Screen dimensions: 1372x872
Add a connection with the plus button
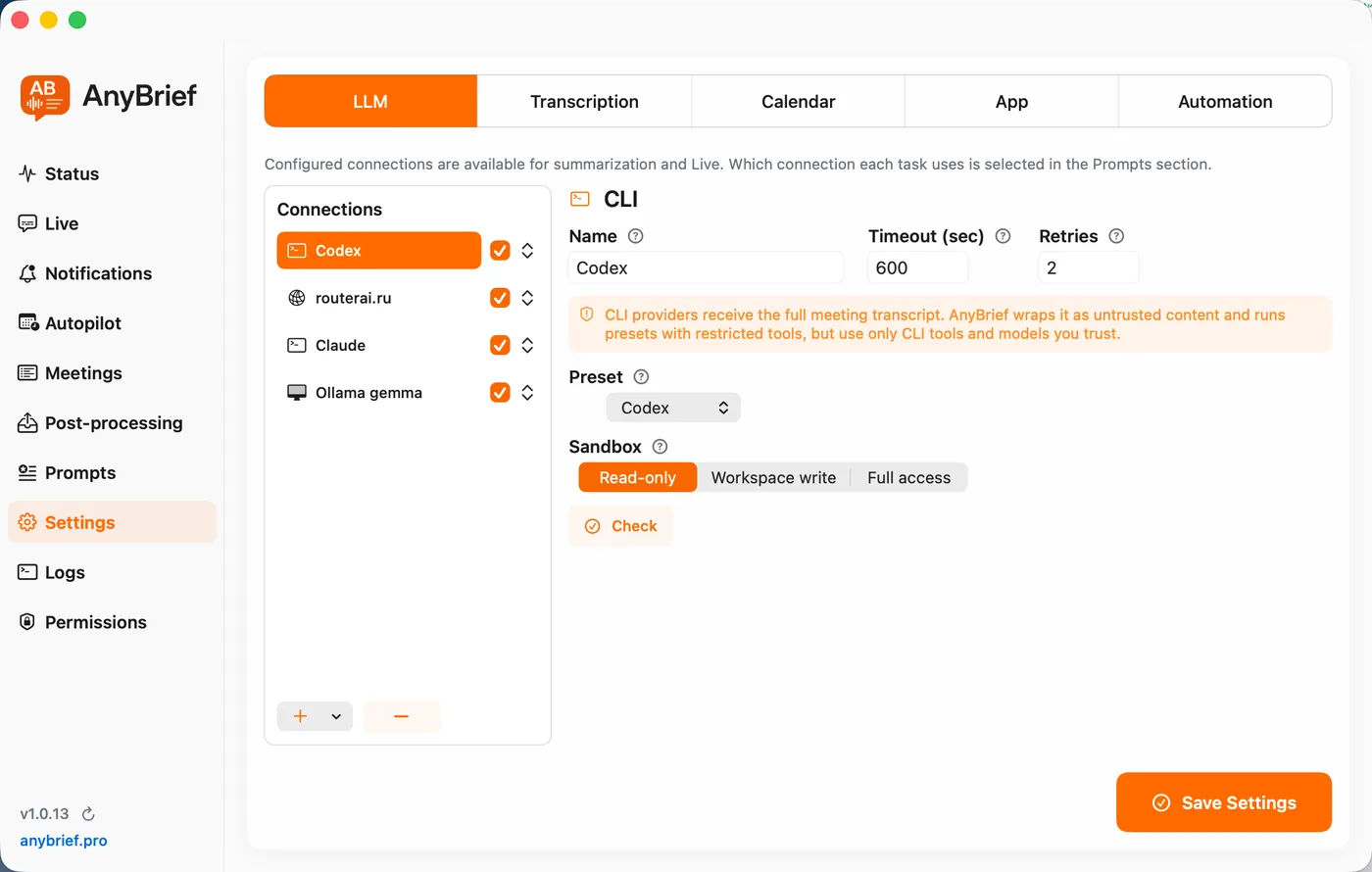[x=301, y=716]
